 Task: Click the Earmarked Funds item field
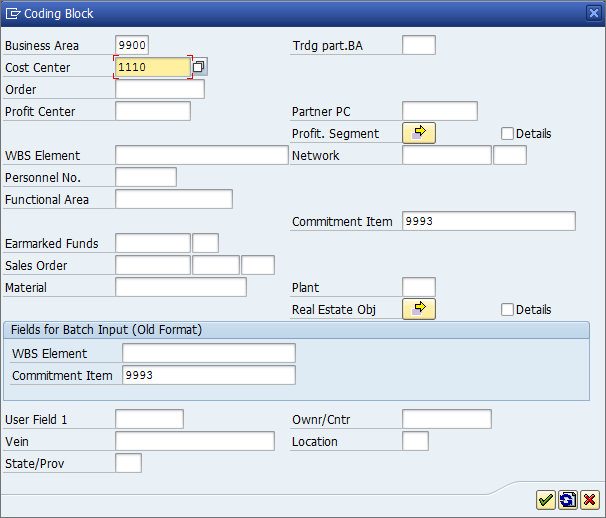pyautogui.click(x=206, y=244)
